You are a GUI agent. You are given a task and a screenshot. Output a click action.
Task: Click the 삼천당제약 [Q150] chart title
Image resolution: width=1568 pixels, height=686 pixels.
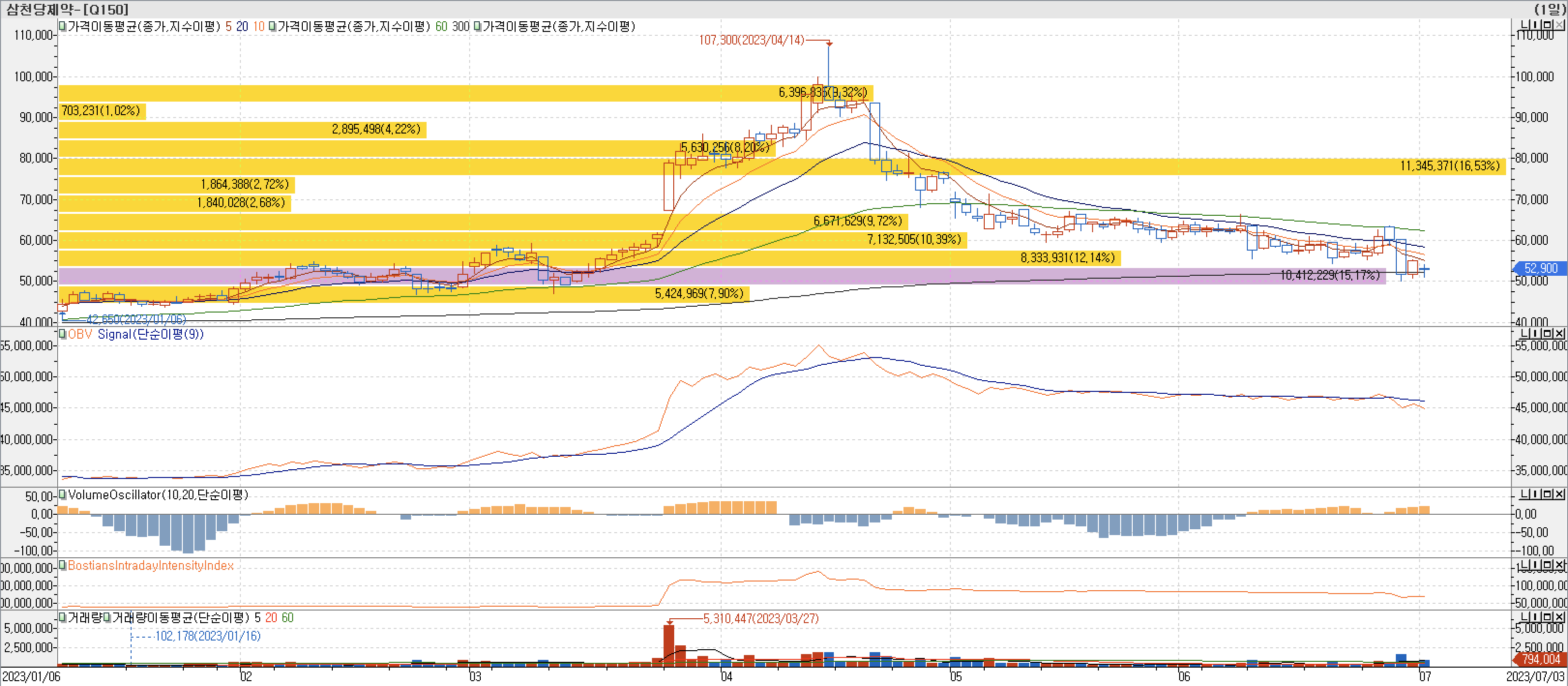[67, 9]
